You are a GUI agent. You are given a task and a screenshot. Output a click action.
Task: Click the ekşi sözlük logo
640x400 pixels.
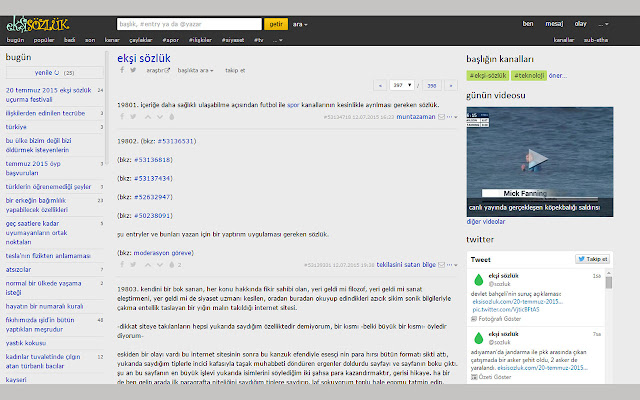(x=31, y=20)
